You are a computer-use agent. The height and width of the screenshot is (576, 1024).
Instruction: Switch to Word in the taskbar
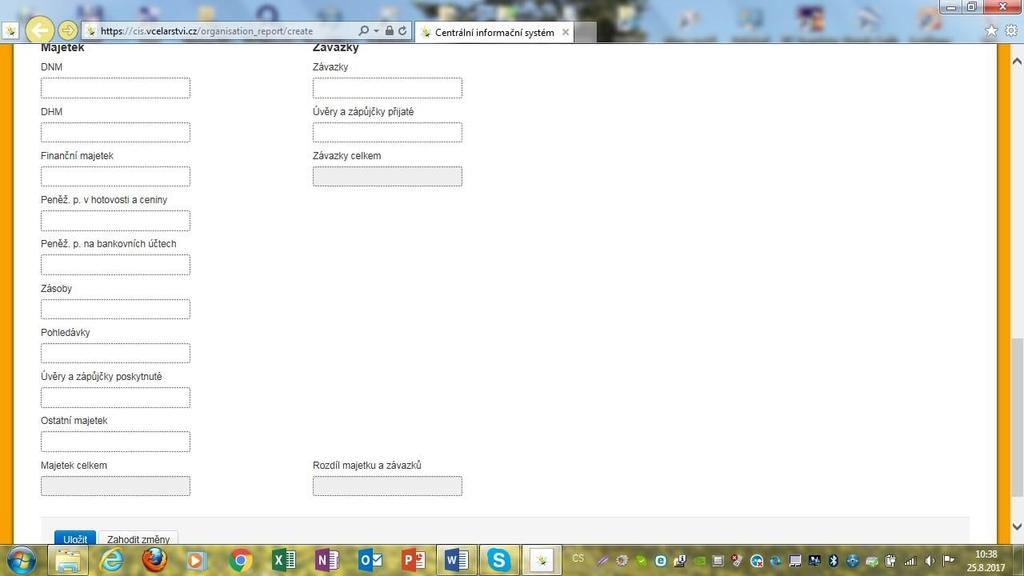(456, 560)
